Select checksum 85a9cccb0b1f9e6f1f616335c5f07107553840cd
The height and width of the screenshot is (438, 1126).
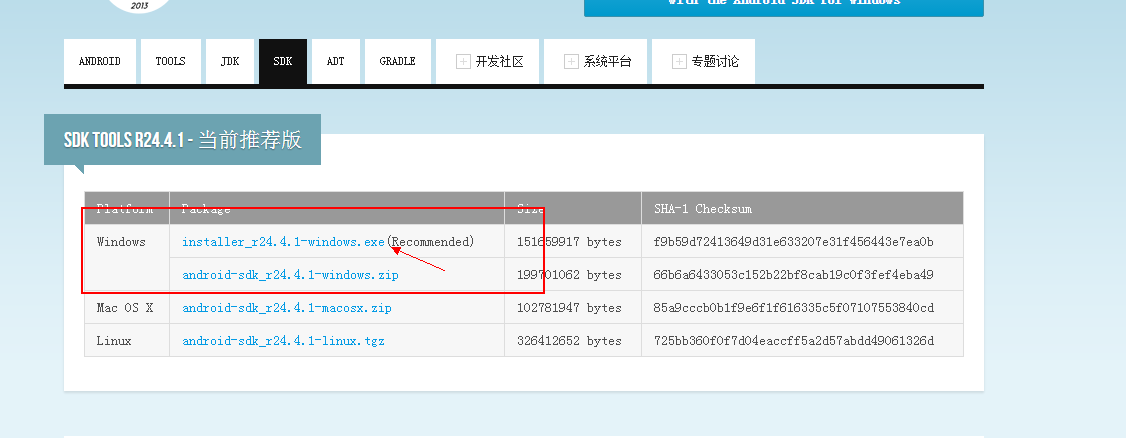point(794,308)
